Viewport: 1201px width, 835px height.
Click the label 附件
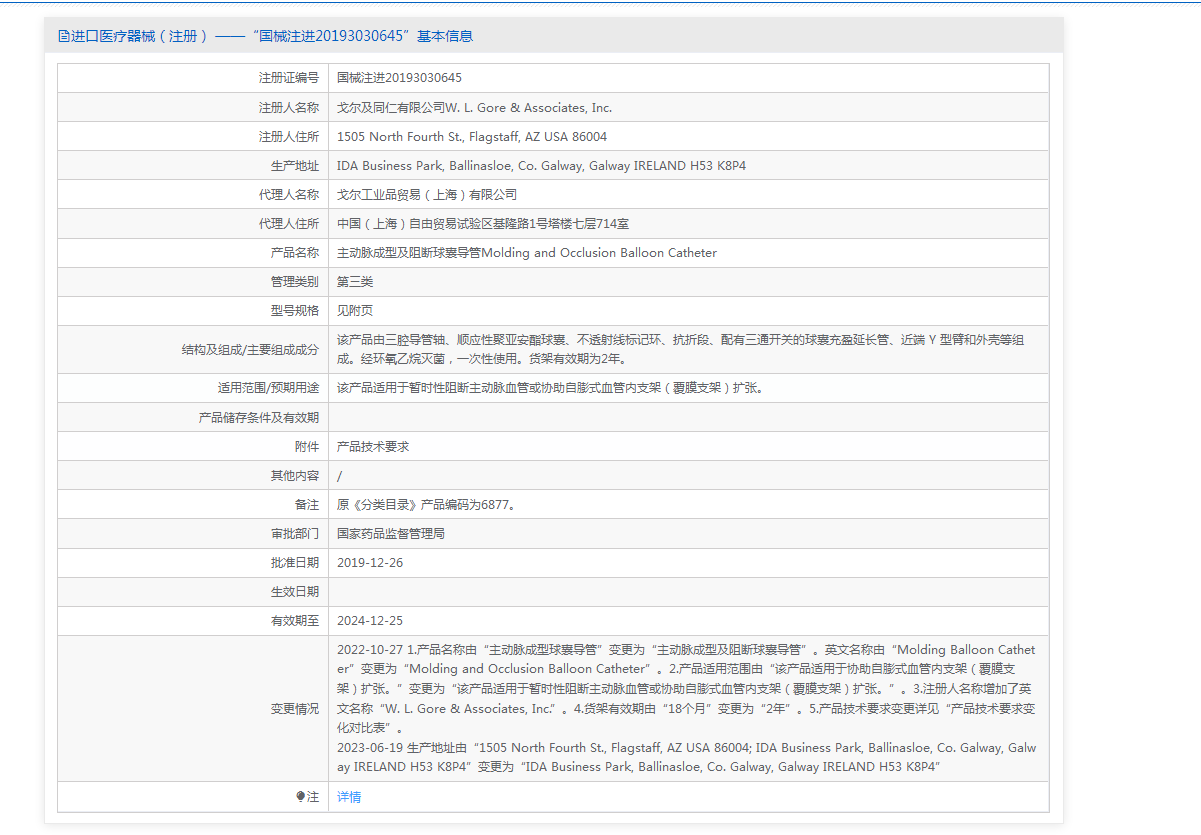tap(307, 446)
